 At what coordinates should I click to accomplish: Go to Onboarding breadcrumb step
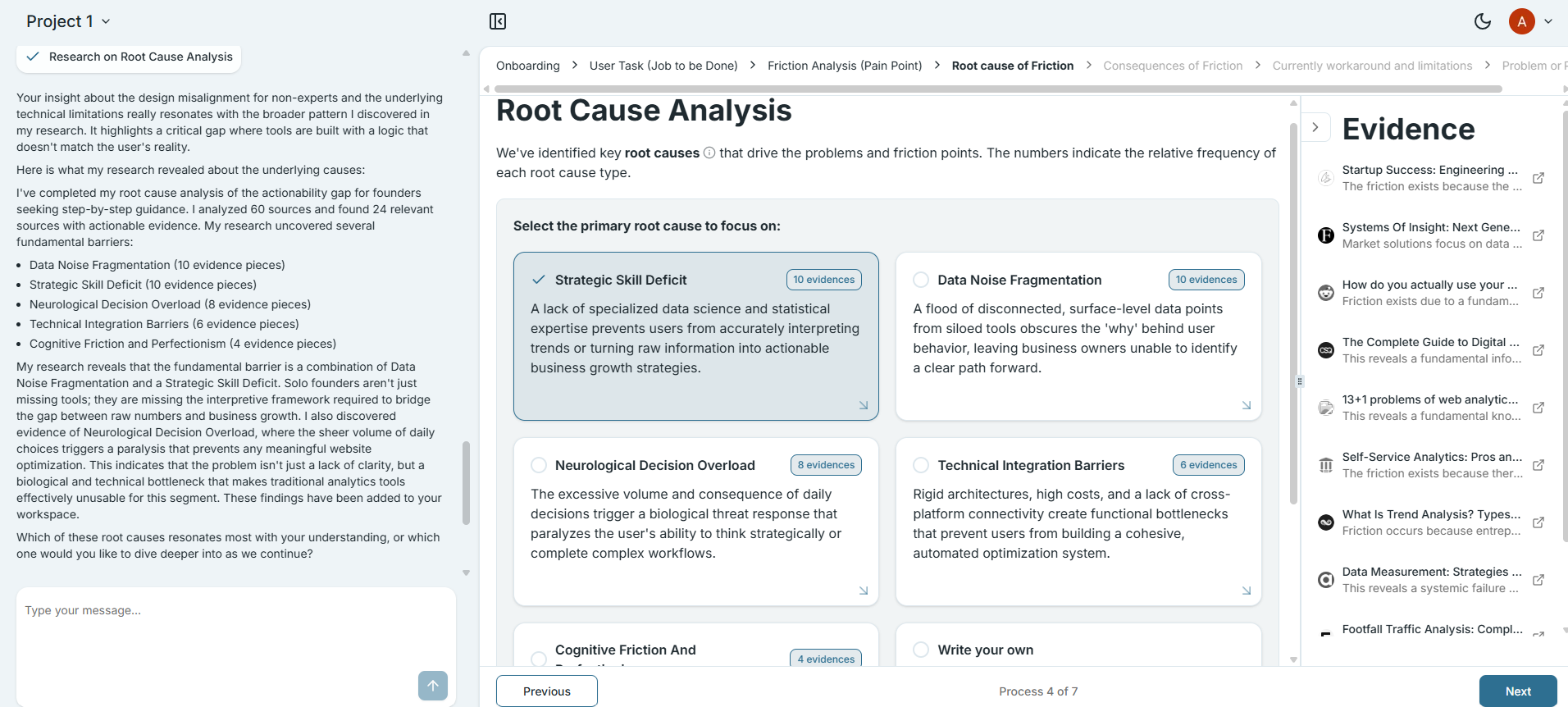(x=528, y=66)
